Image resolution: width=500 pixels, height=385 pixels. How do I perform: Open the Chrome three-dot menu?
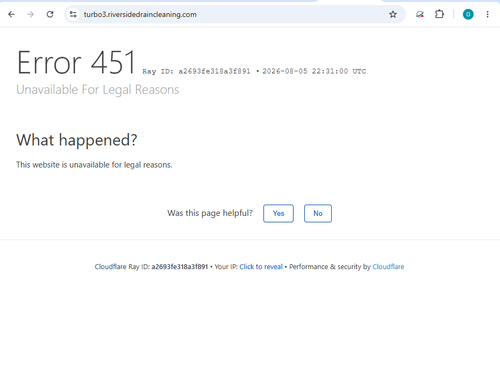coord(487,14)
